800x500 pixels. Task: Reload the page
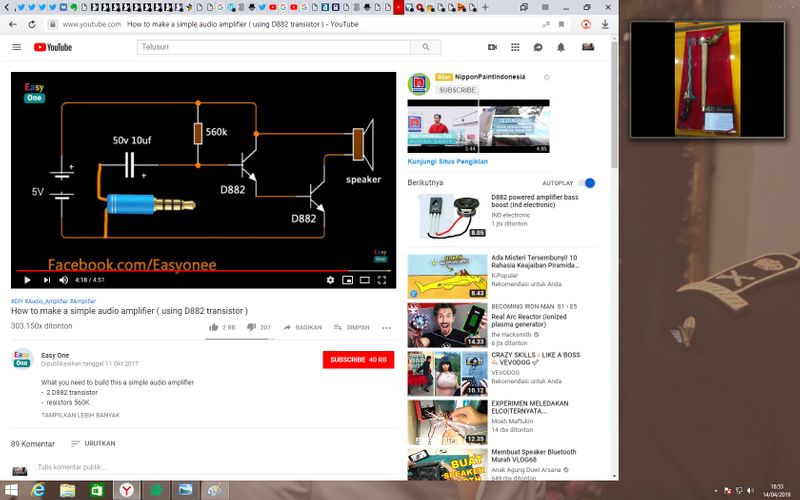click(32, 24)
